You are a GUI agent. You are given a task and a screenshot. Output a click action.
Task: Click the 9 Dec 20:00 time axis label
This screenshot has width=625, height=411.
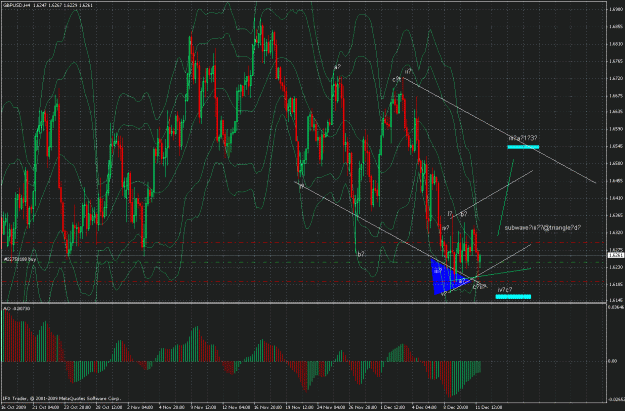click(x=457, y=407)
